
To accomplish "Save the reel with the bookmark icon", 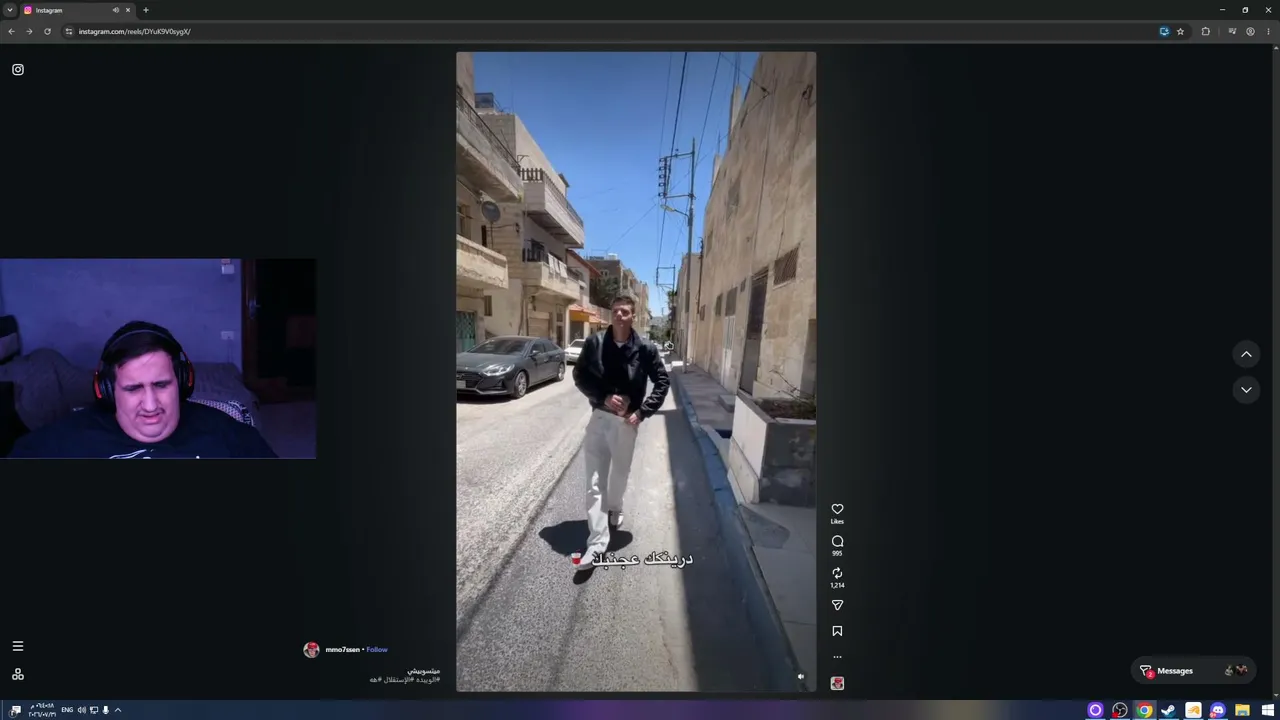I will coord(837,631).
